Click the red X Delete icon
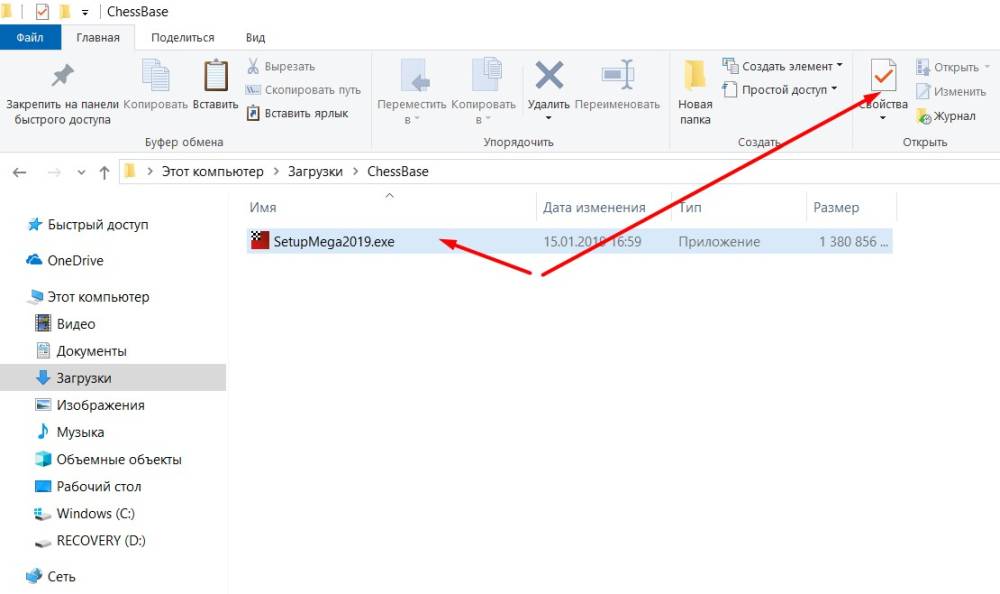The image size is (1000, 594). pos(548,77)
